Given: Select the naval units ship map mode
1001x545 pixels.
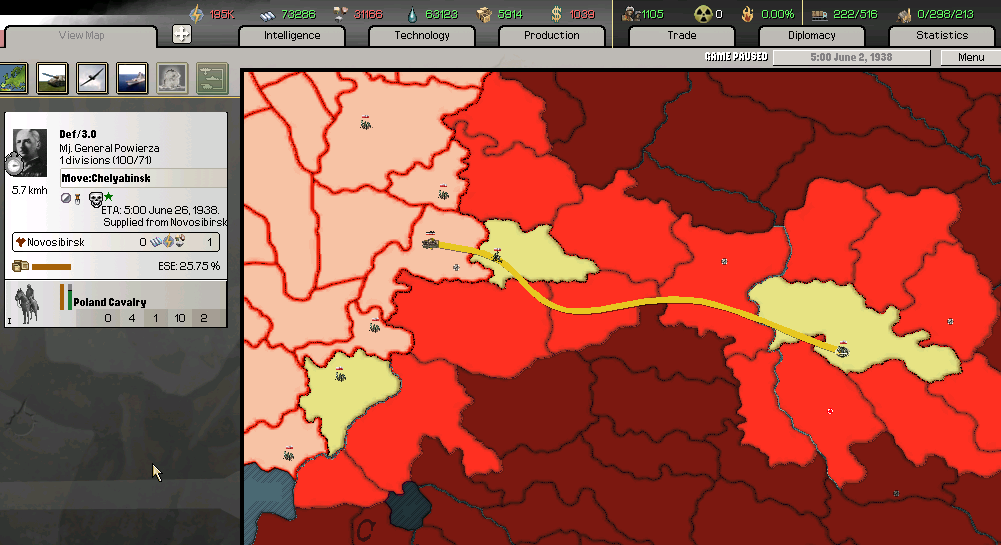Looking at the screenshot, I should pyautogui.click(x=133, y=78).
